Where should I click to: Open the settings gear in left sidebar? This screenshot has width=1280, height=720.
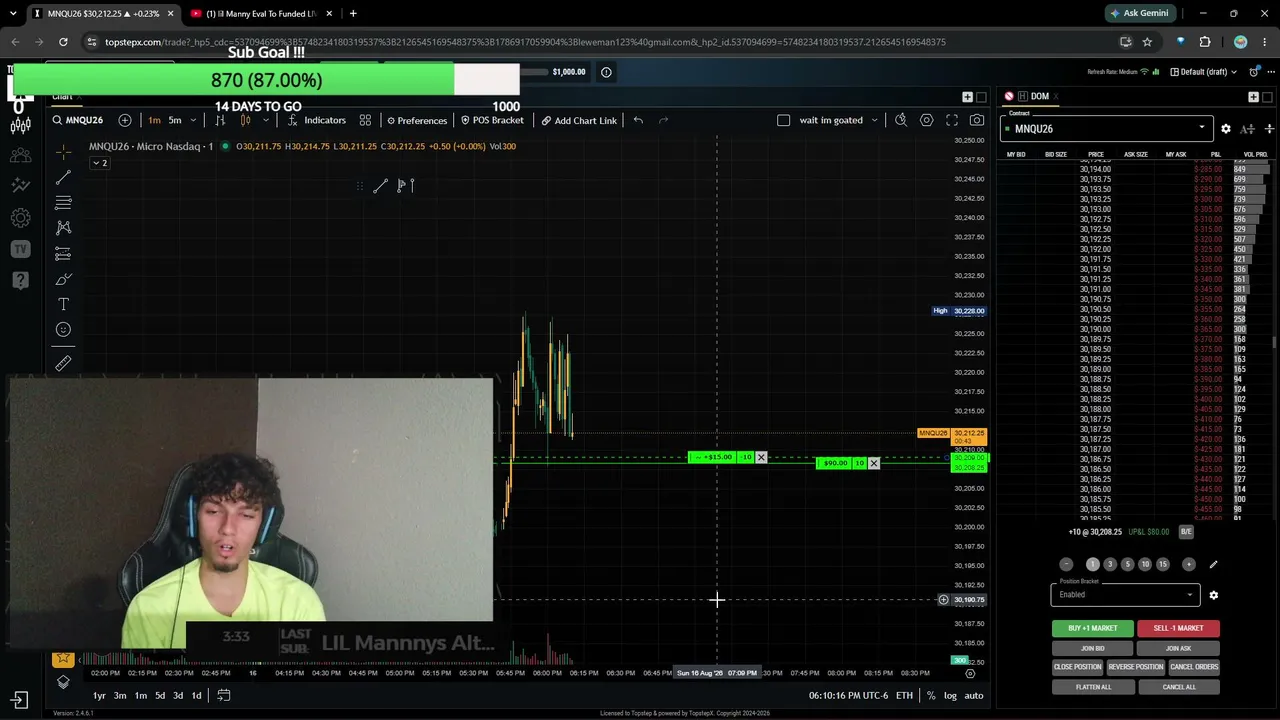[x=20, y=218]
